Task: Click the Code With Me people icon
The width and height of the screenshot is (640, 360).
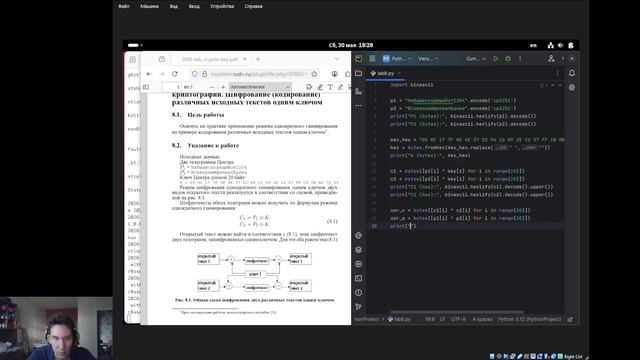Action: coord(551,59)
